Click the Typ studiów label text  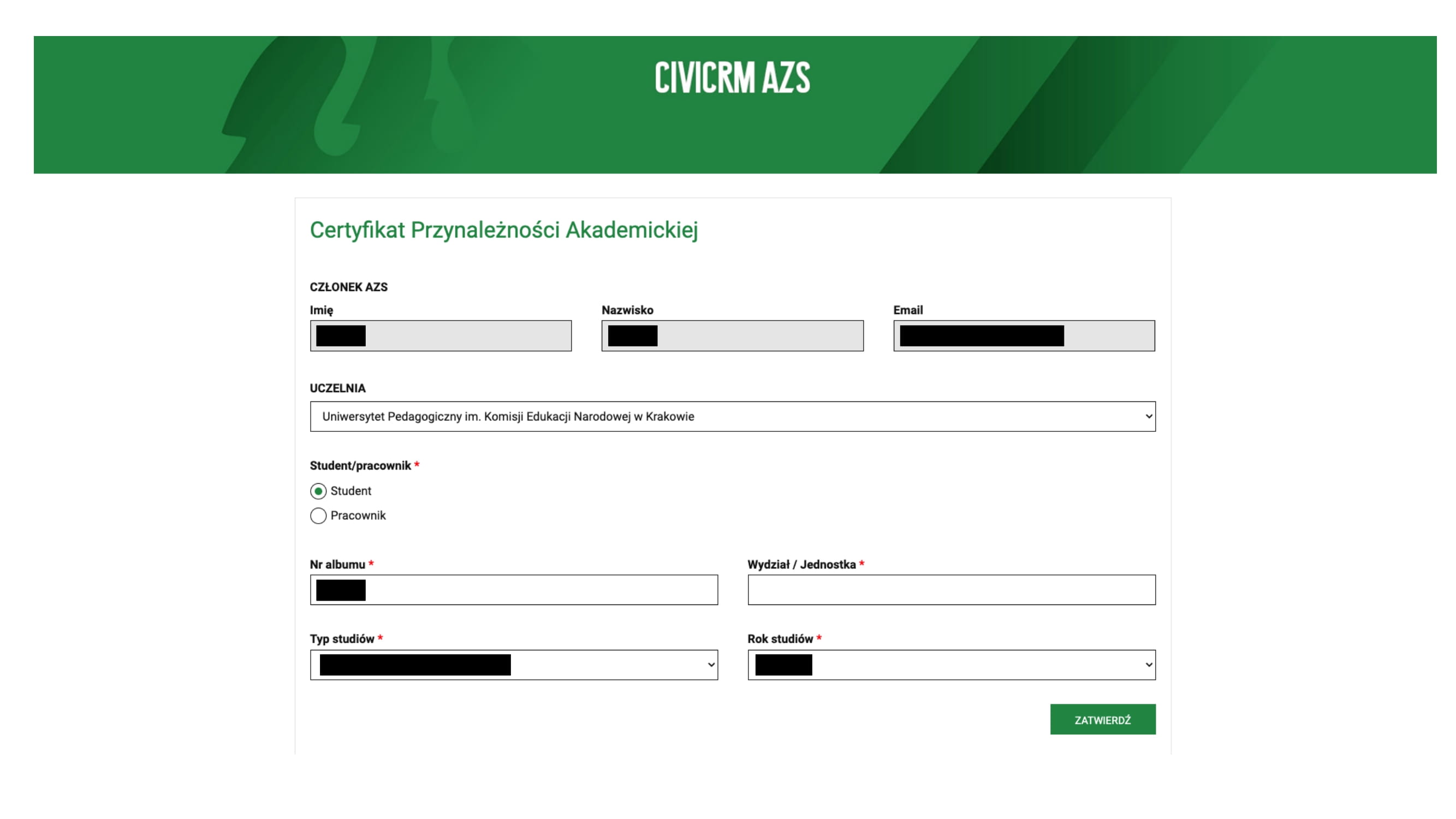point(342,639)
